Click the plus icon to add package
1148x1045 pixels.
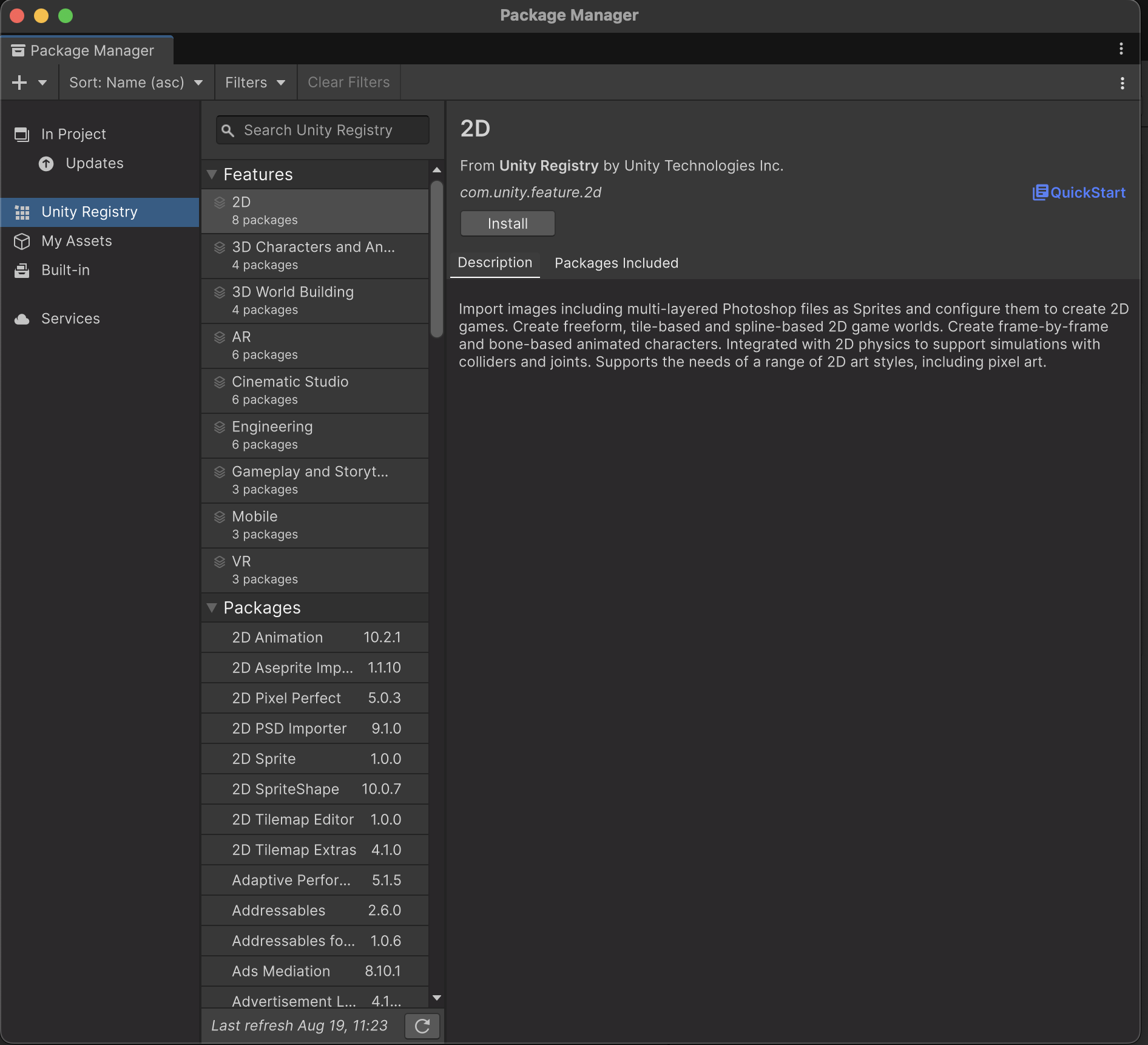tap(19, 83)
